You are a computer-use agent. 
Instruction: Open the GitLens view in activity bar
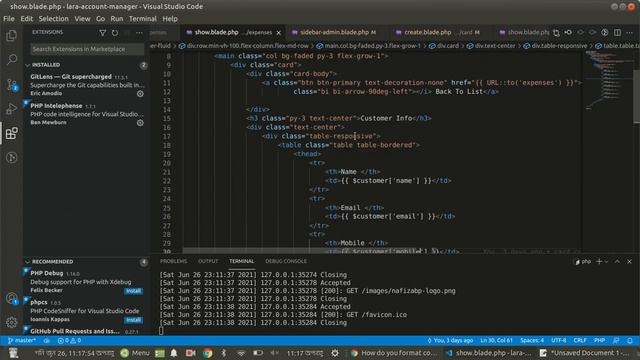pos(11,158)
